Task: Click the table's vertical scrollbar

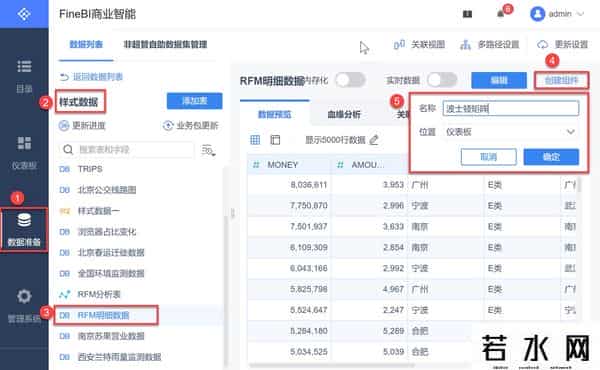Action: [x=579, y=184]
